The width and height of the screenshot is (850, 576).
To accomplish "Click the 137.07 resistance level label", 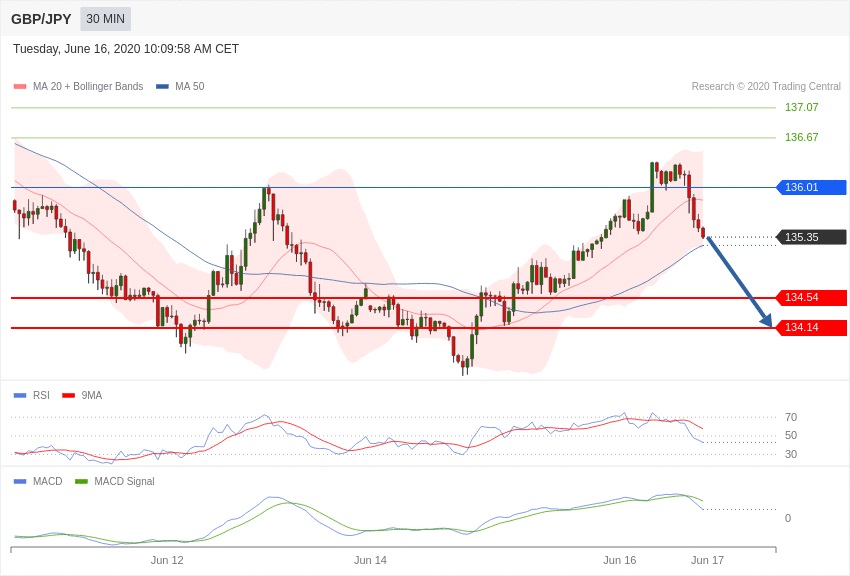I will [x=801, y=107].
